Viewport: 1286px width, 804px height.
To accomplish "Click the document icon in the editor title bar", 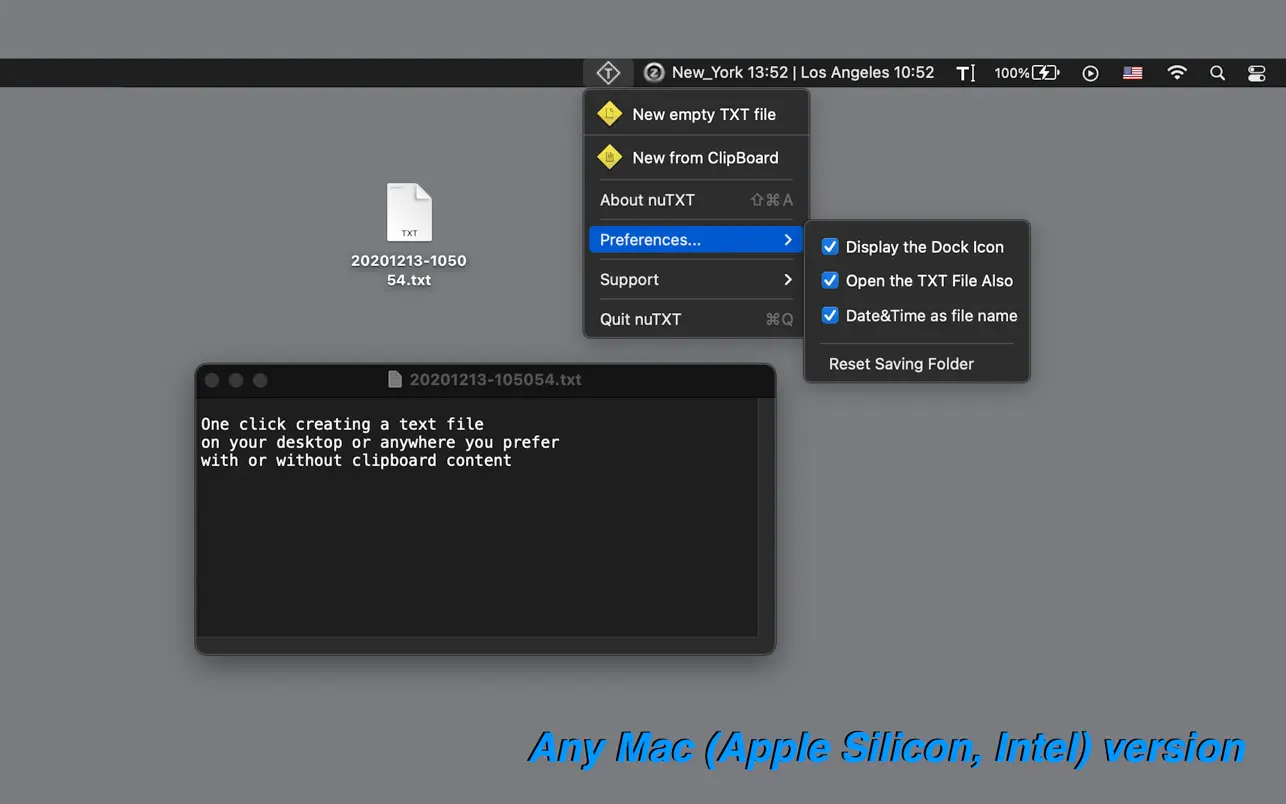I will click(x=393, y=380).
